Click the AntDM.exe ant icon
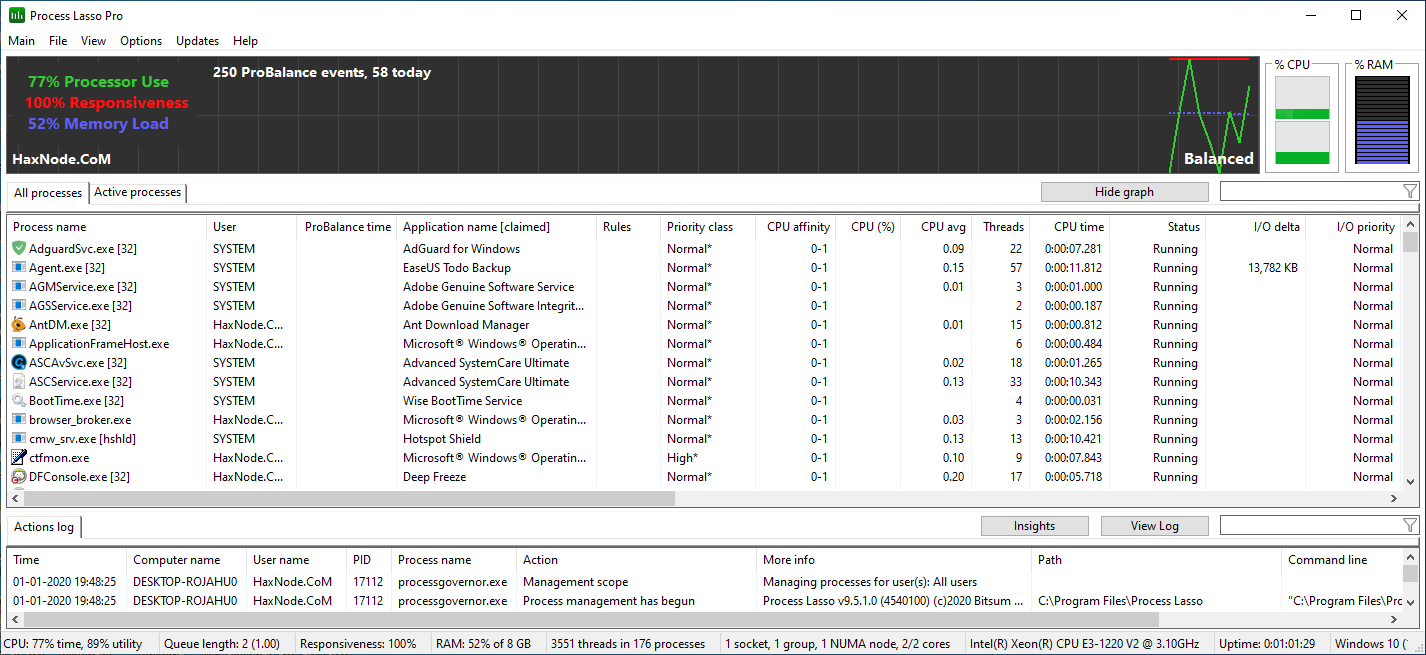This screenshot has width=1426, height=655. pos(19,324)
